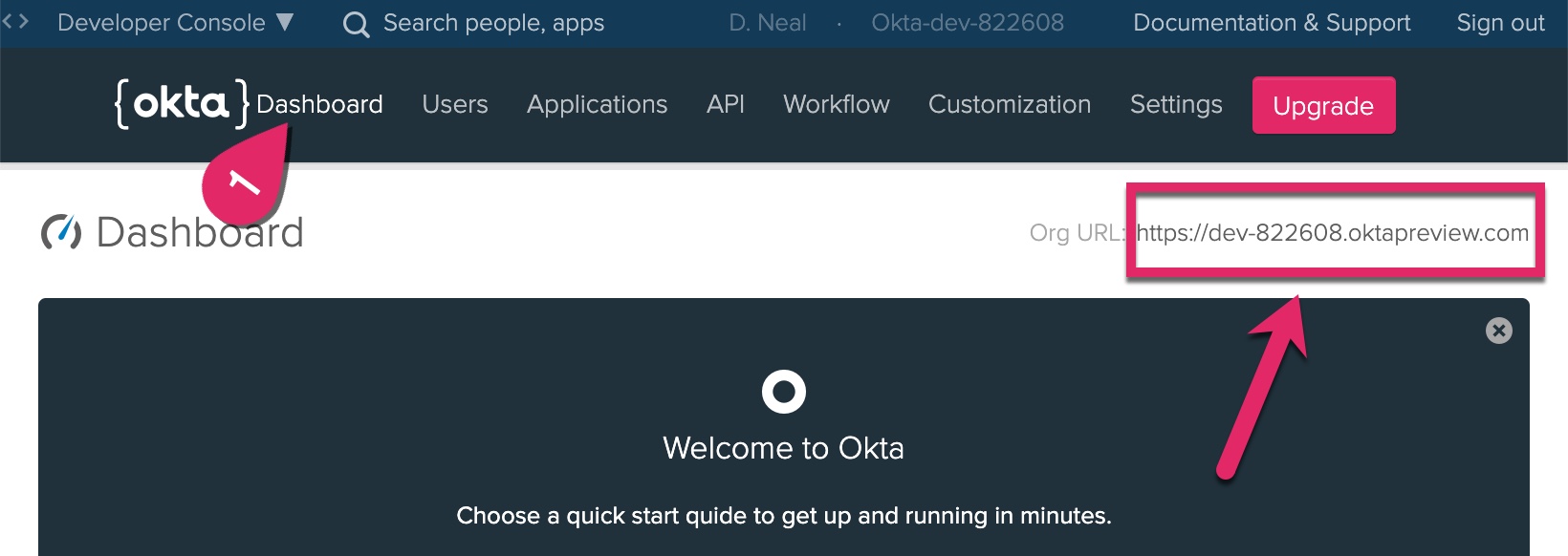Viewport: 1568px width, 556px height.
Task: Go to the Dashboard nav item
Action: 319,104
